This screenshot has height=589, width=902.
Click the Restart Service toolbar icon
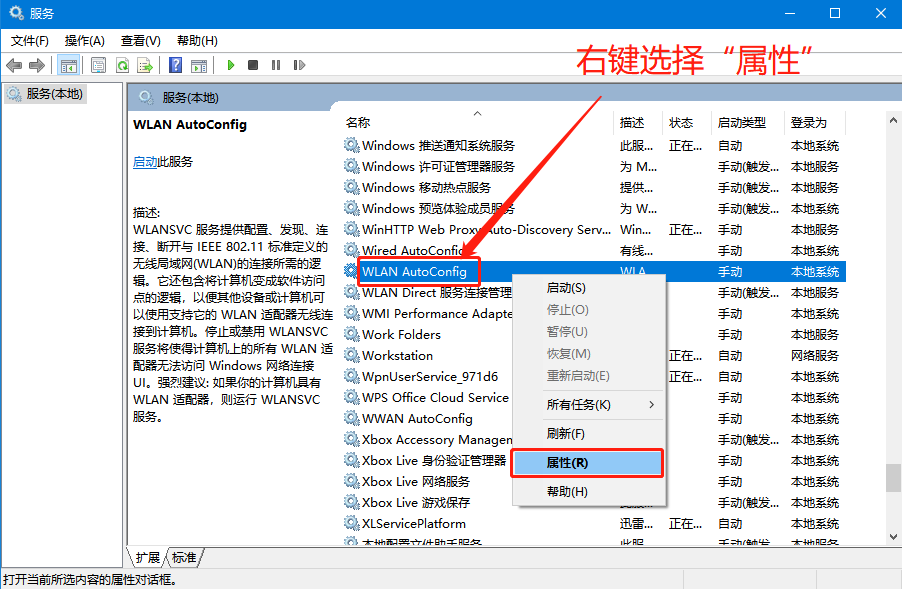(297, 65)
